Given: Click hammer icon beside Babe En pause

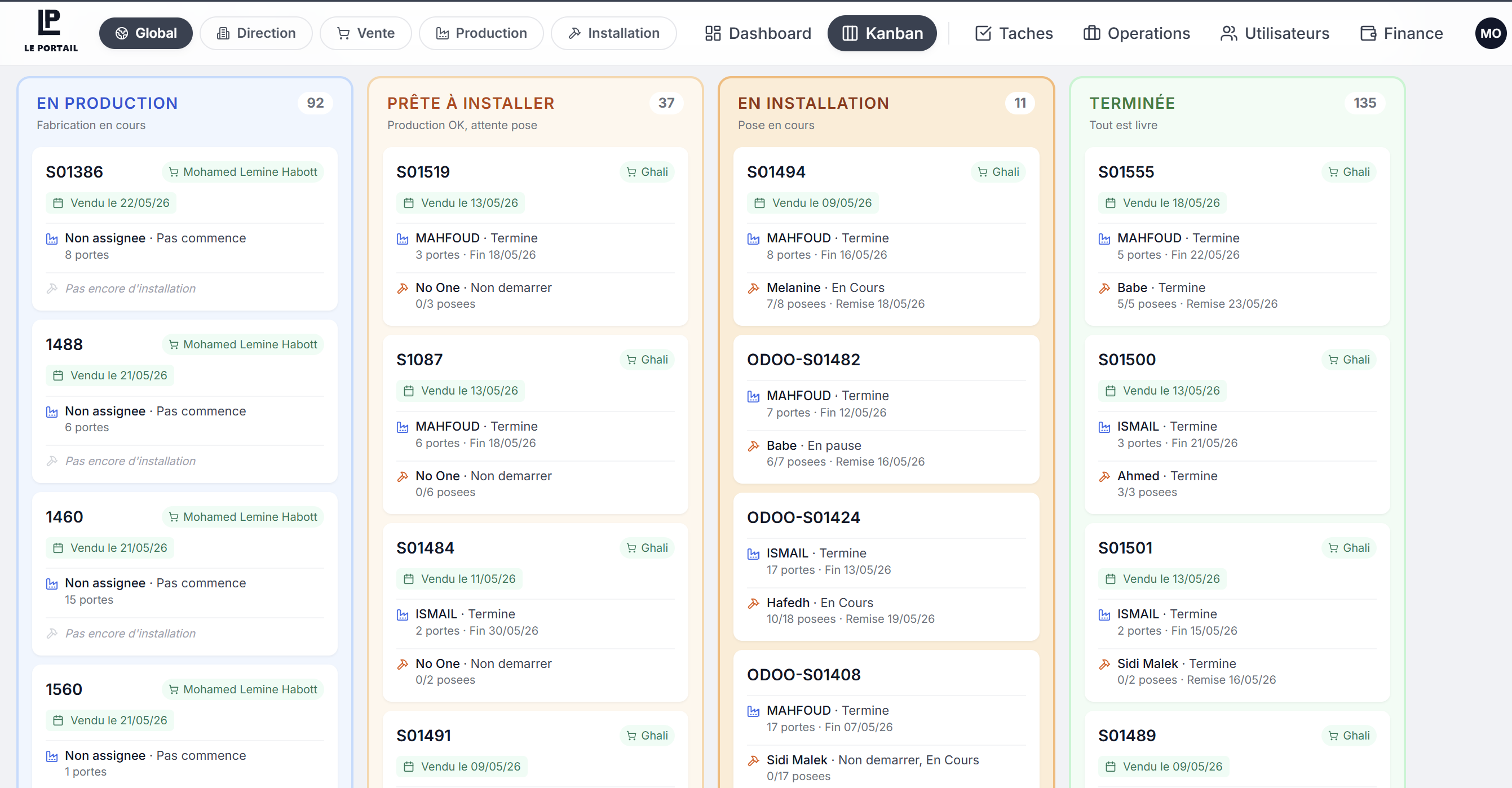Looking at the screenshot, I should 753,446.
